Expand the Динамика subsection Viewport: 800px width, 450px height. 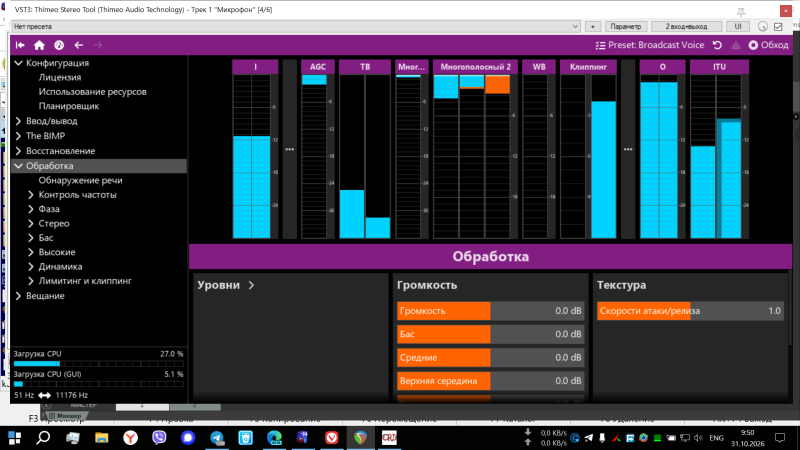pyautogui.click(x=31, y=266)
